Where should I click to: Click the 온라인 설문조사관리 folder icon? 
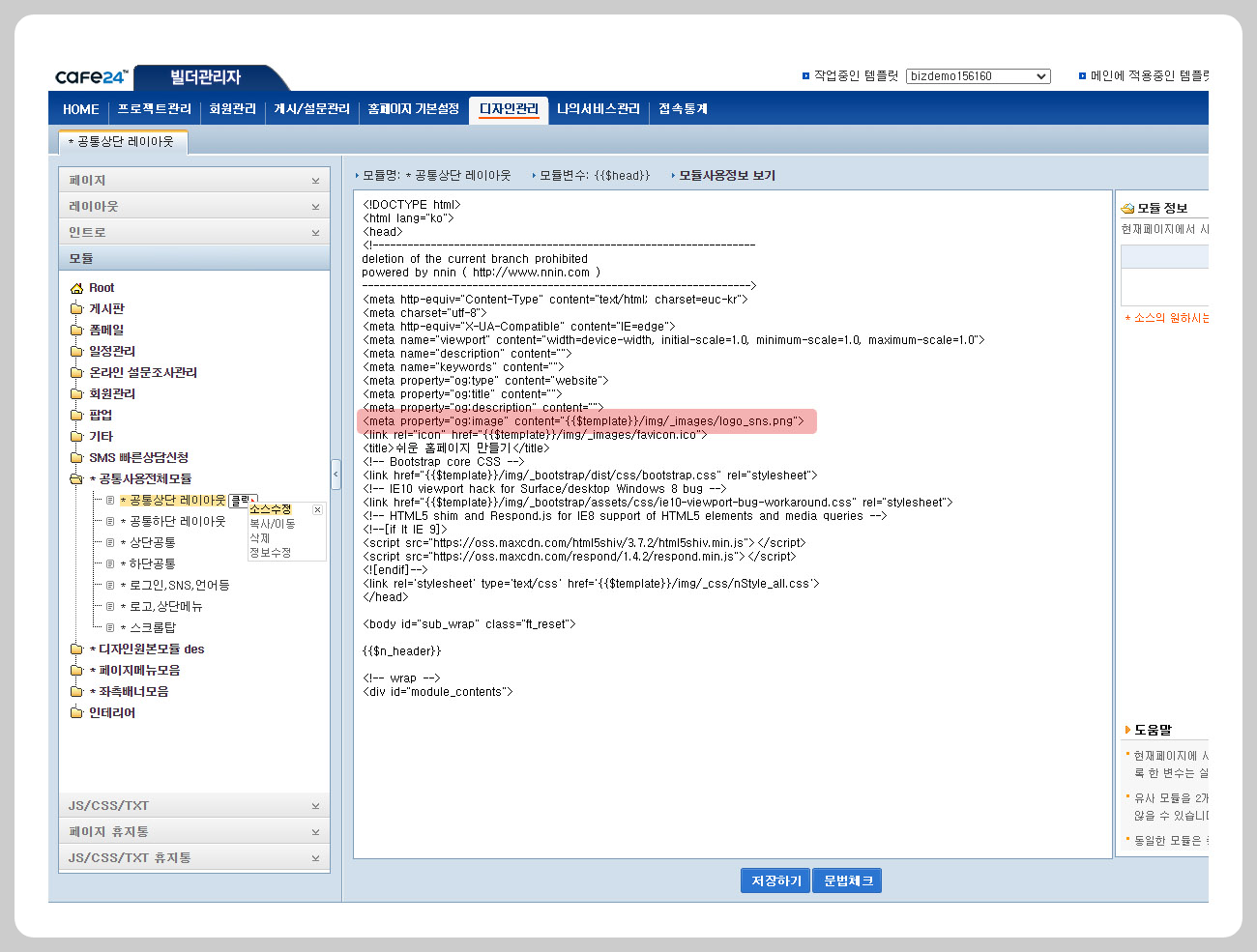pos(76,373)
